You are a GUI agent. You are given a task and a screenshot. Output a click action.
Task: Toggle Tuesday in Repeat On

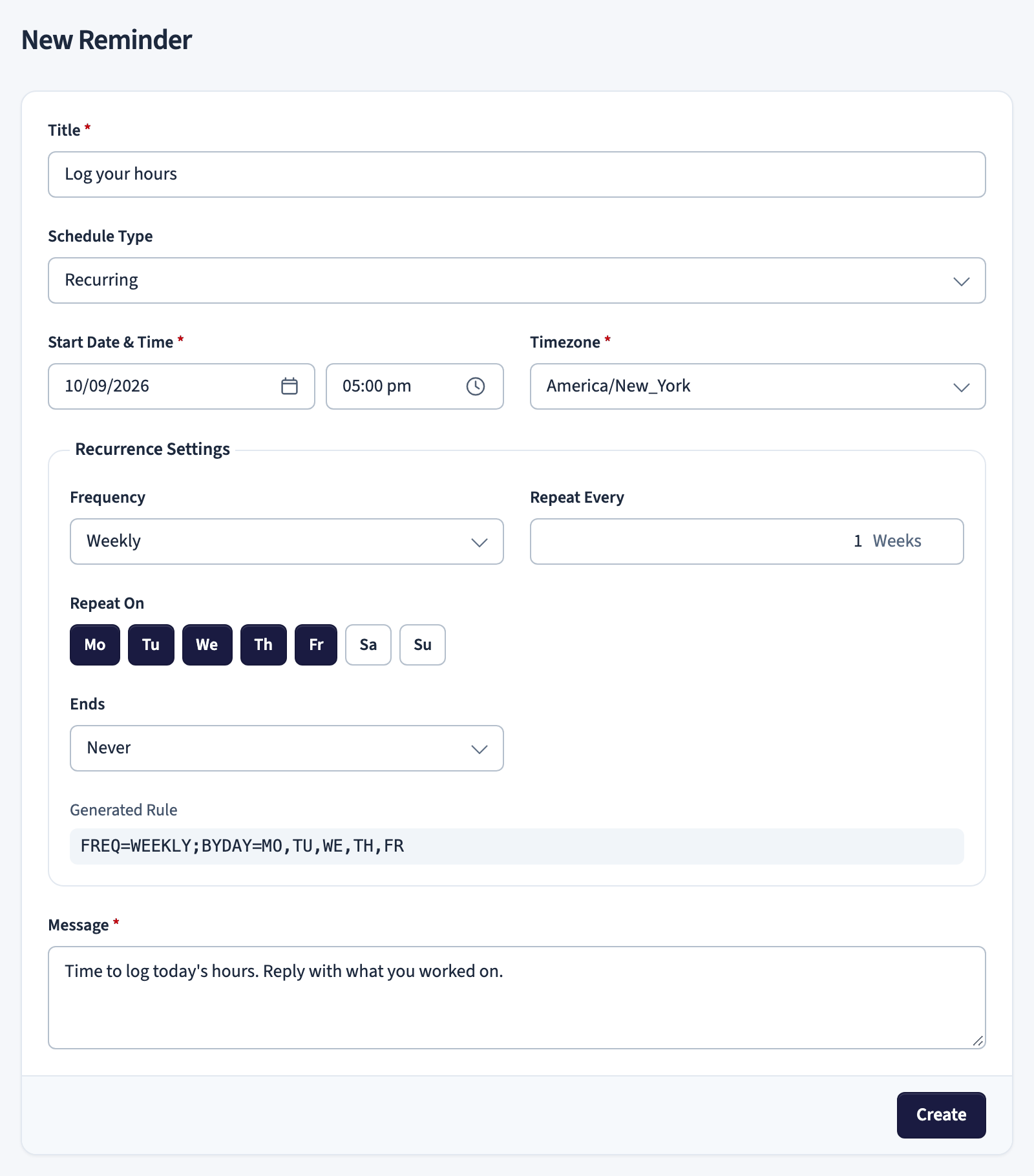tap(151, 645)
